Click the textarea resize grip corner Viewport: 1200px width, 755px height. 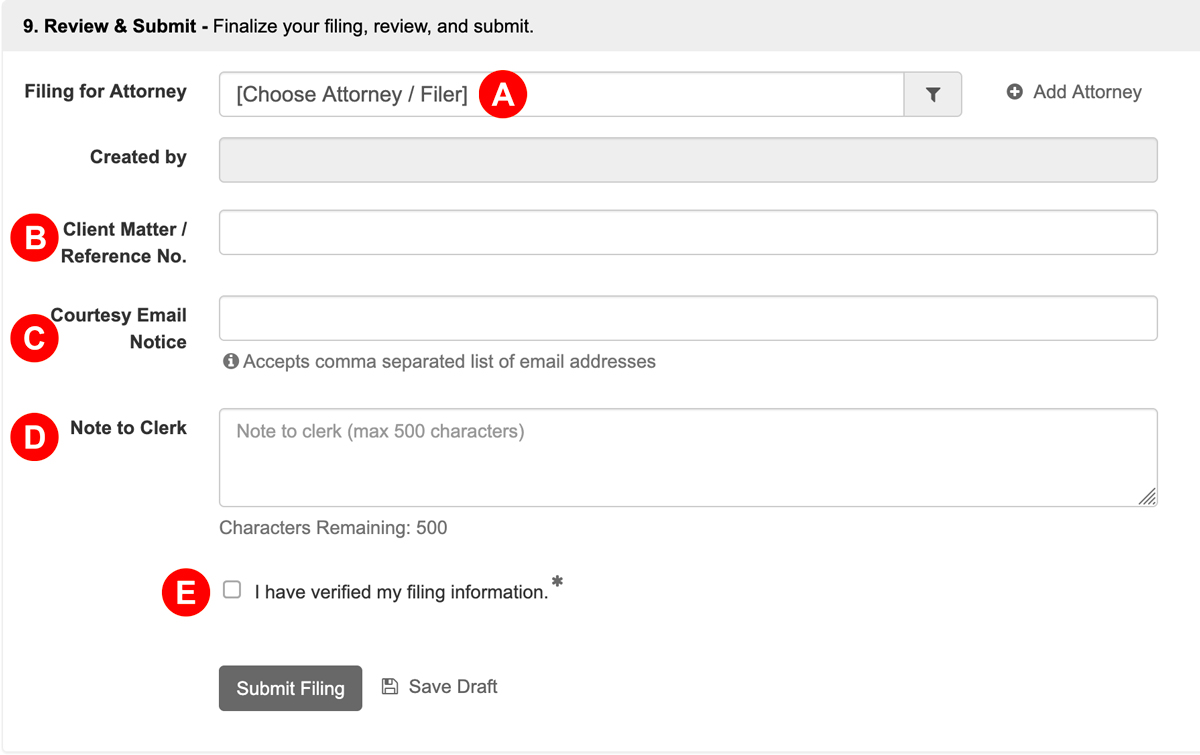coord(1149,498)
